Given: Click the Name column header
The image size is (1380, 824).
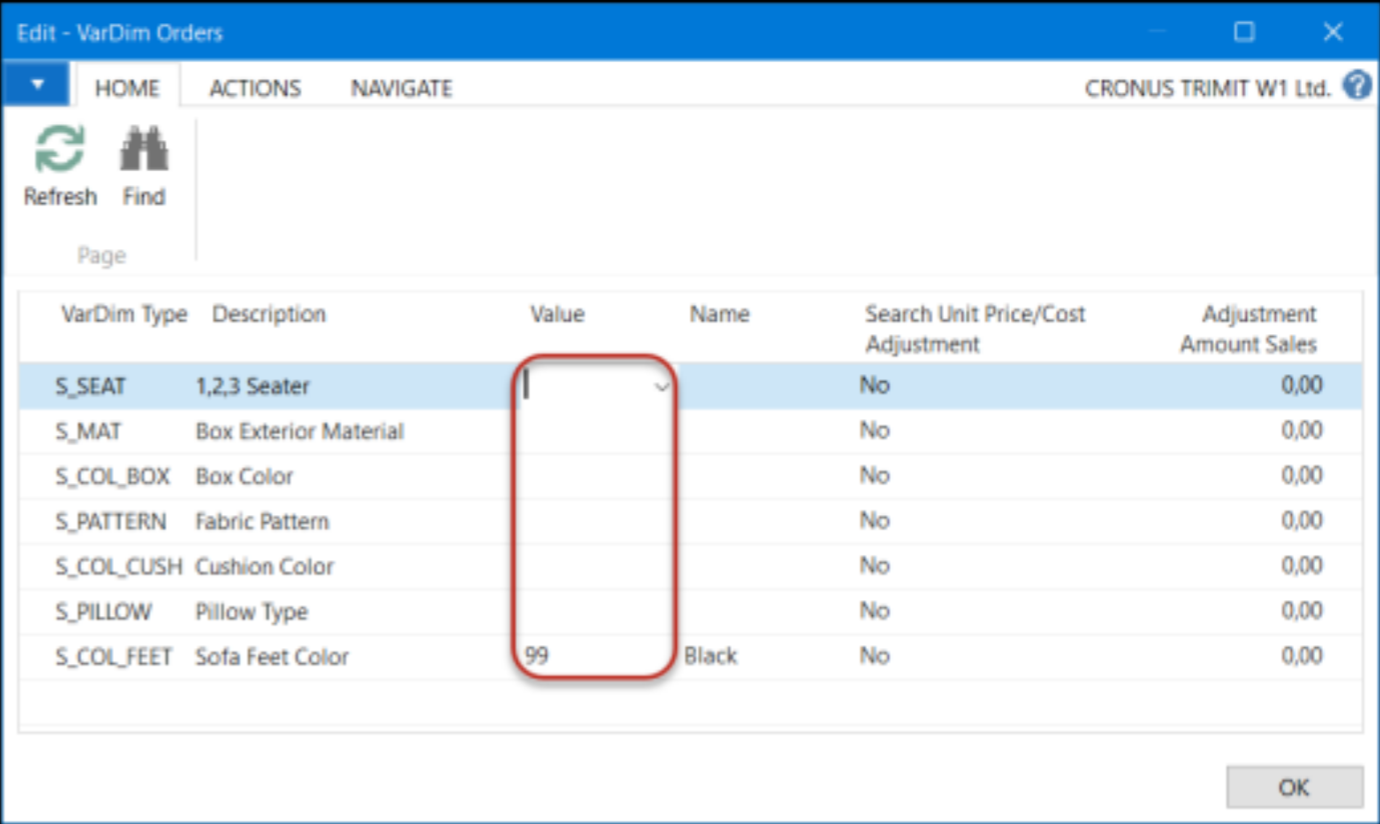Looking at the screenshot, I should point(719,314).
